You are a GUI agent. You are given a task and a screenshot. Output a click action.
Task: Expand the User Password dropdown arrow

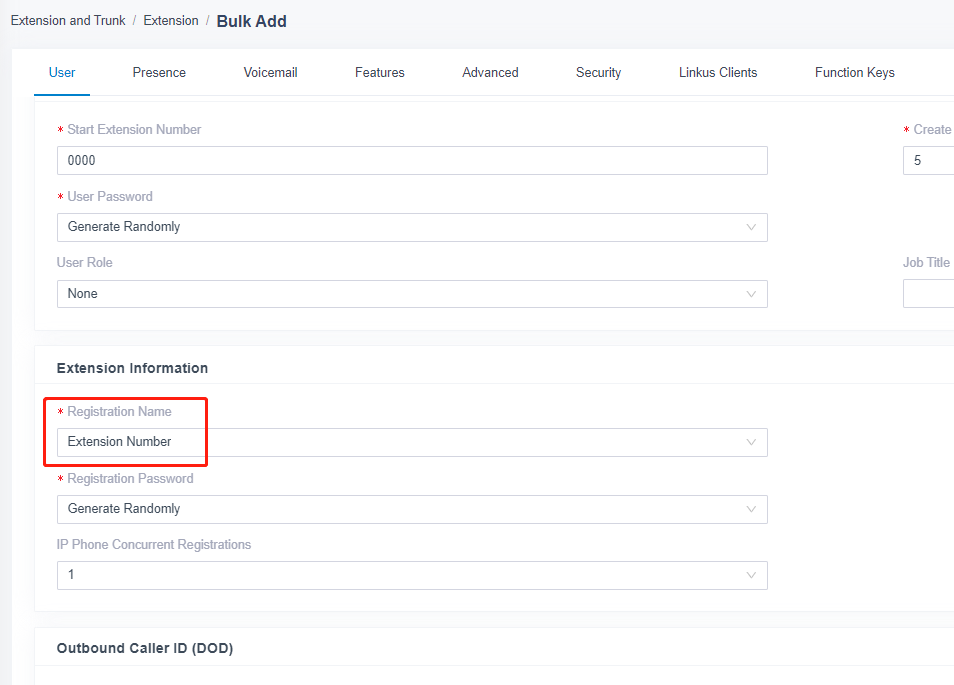(751, 227)
